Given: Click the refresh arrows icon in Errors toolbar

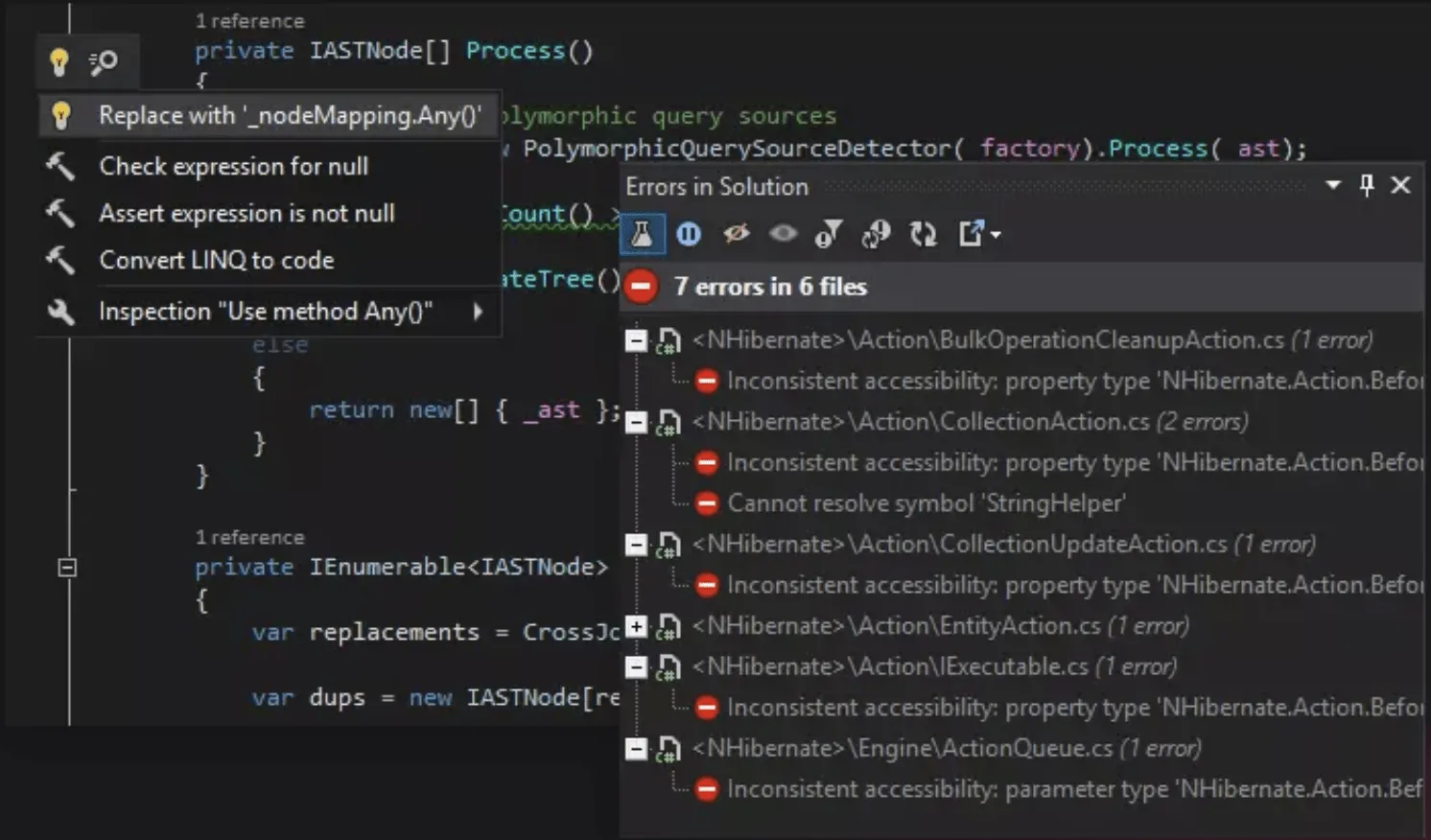Looking at the screenshot, I should coord(923,233).
